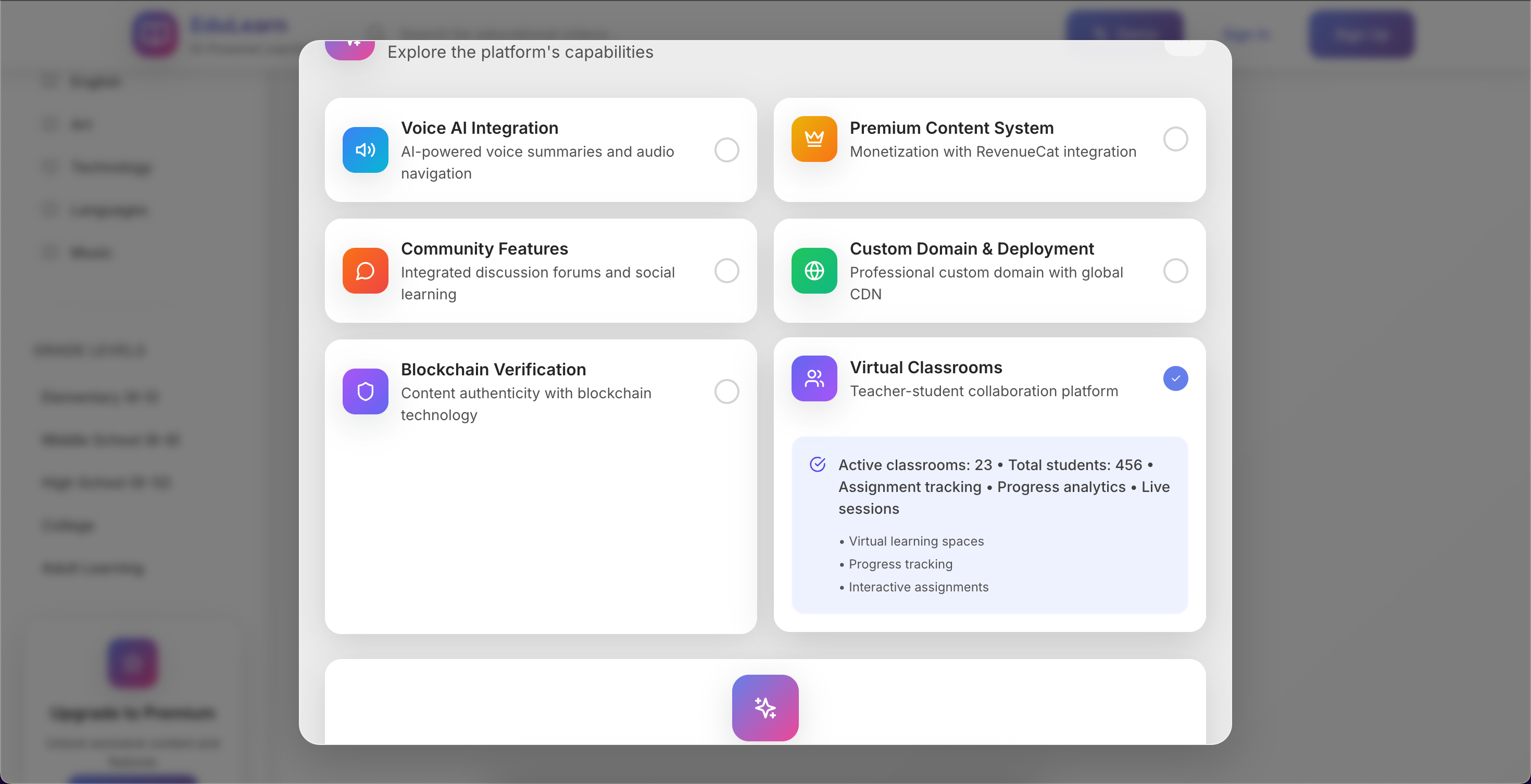Click the Voice AI speaker icon
Viewport: 1531px width, 784px height.
point(365,150)
